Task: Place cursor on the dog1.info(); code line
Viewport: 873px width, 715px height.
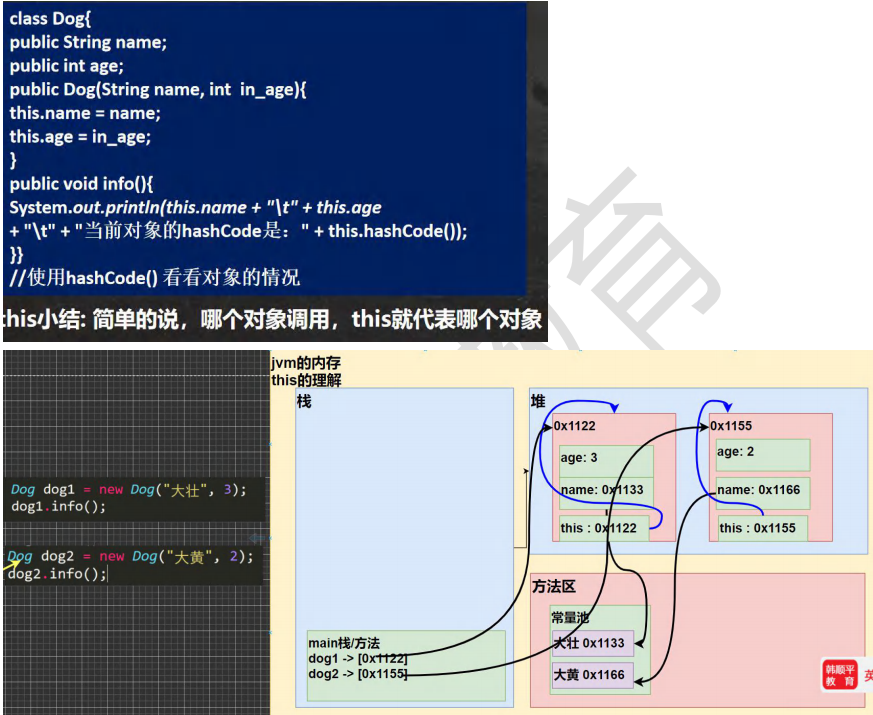Action: (58, 506)
